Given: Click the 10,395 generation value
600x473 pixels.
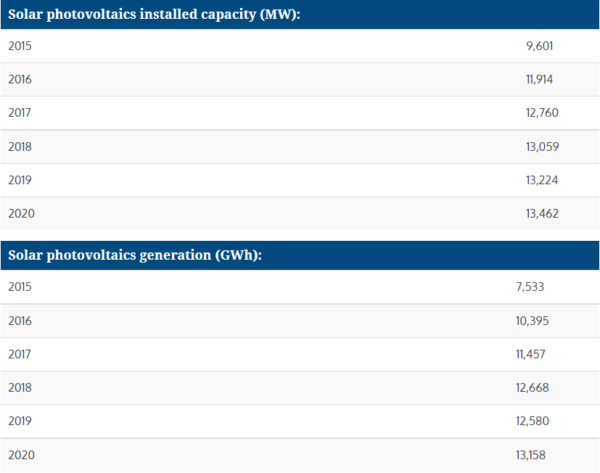Looking at the screenshot, I should pyautogui.click(x=532, y=321).
